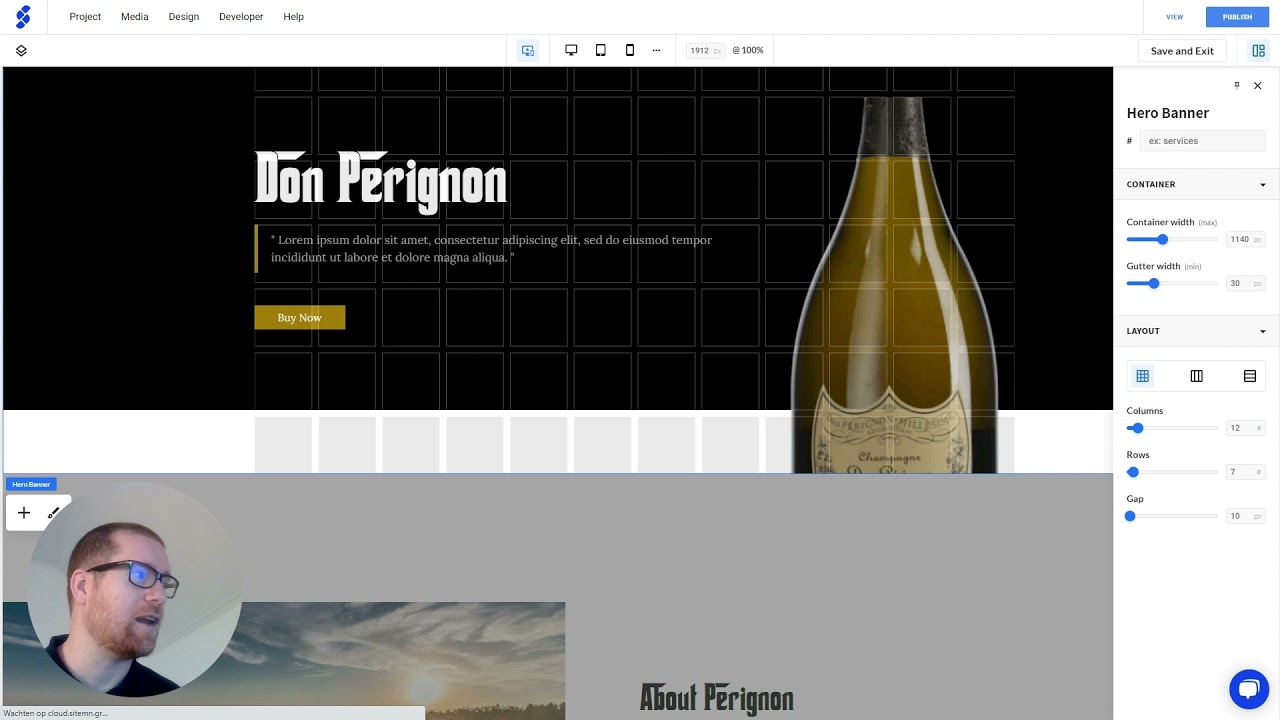Click the Sitemn logo icon

pos(22,16)
